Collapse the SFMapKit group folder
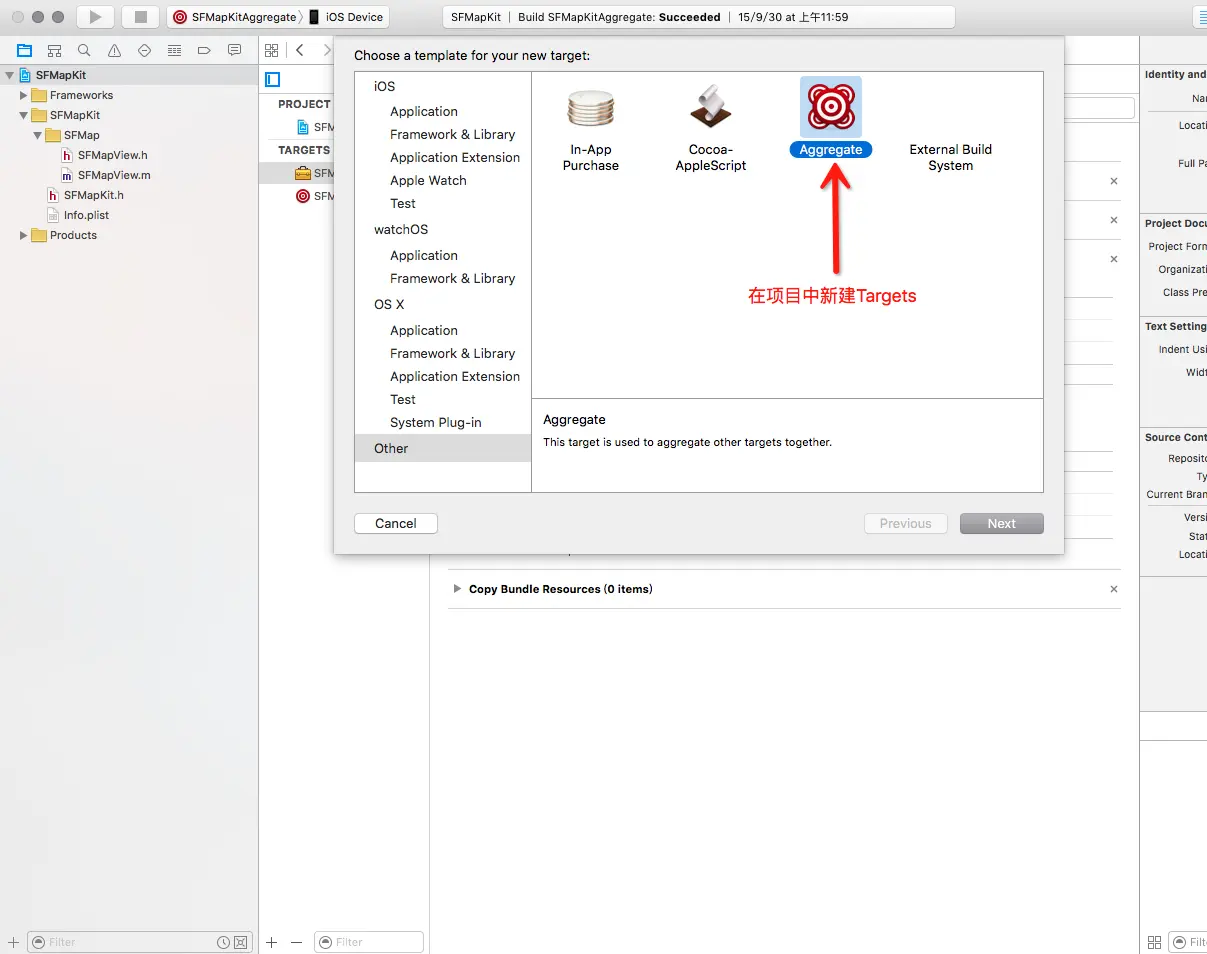Screen dimensions: 1207x954 coord(23,115)
